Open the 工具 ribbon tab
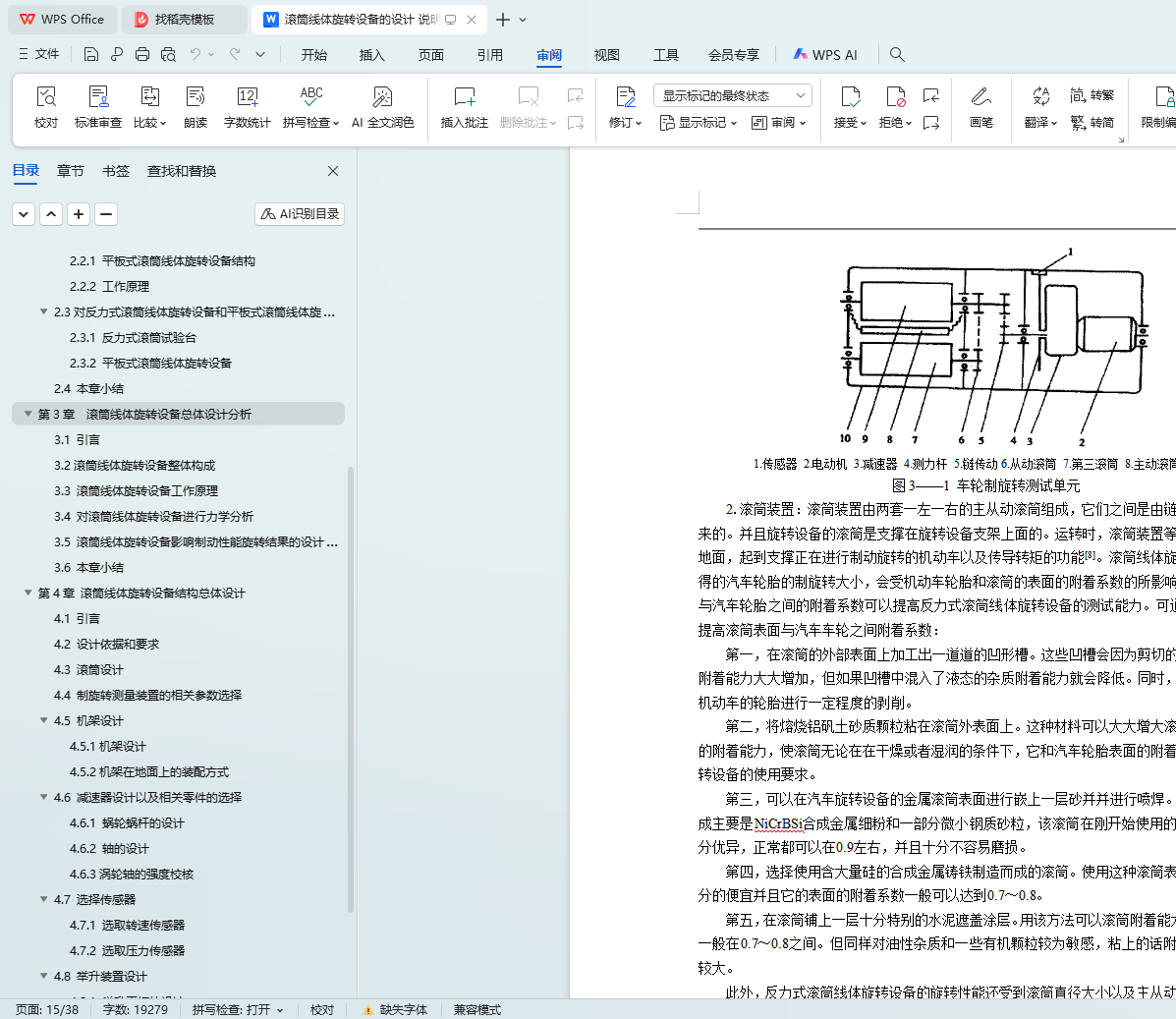This screenshot has height=1019, width=1176. [666, 55]
